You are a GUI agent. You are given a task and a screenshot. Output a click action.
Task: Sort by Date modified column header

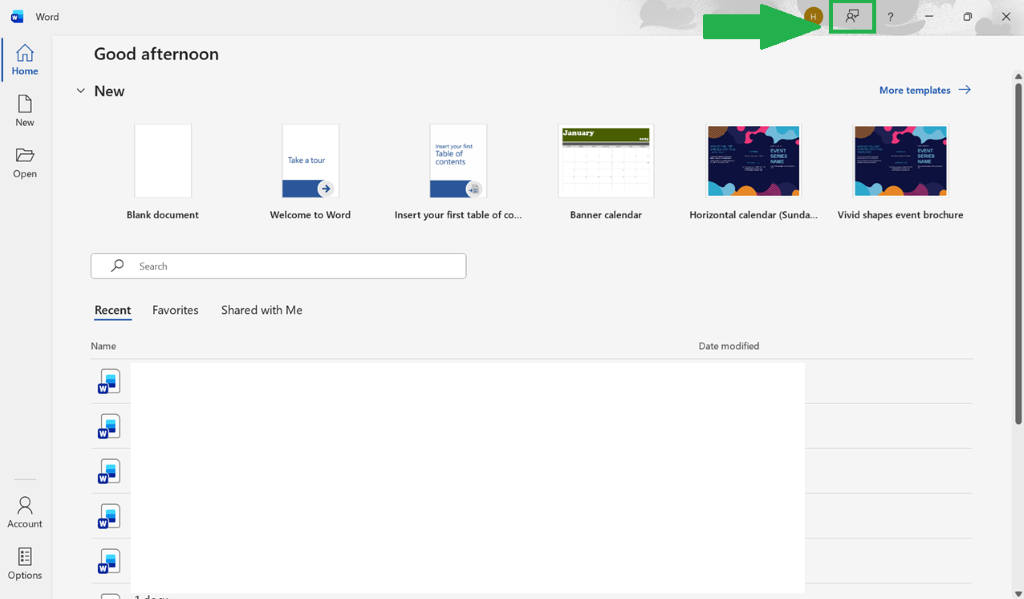pyautogui.click(x=729, y=346)
